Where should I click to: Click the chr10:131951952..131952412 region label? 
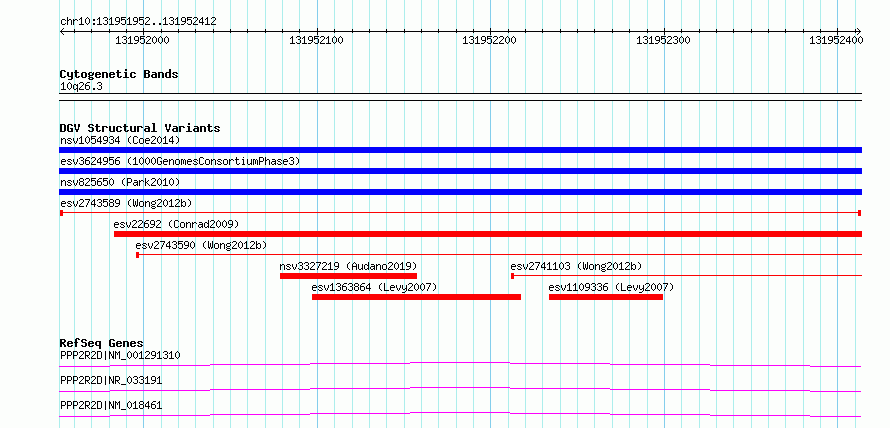pos(138,21)
